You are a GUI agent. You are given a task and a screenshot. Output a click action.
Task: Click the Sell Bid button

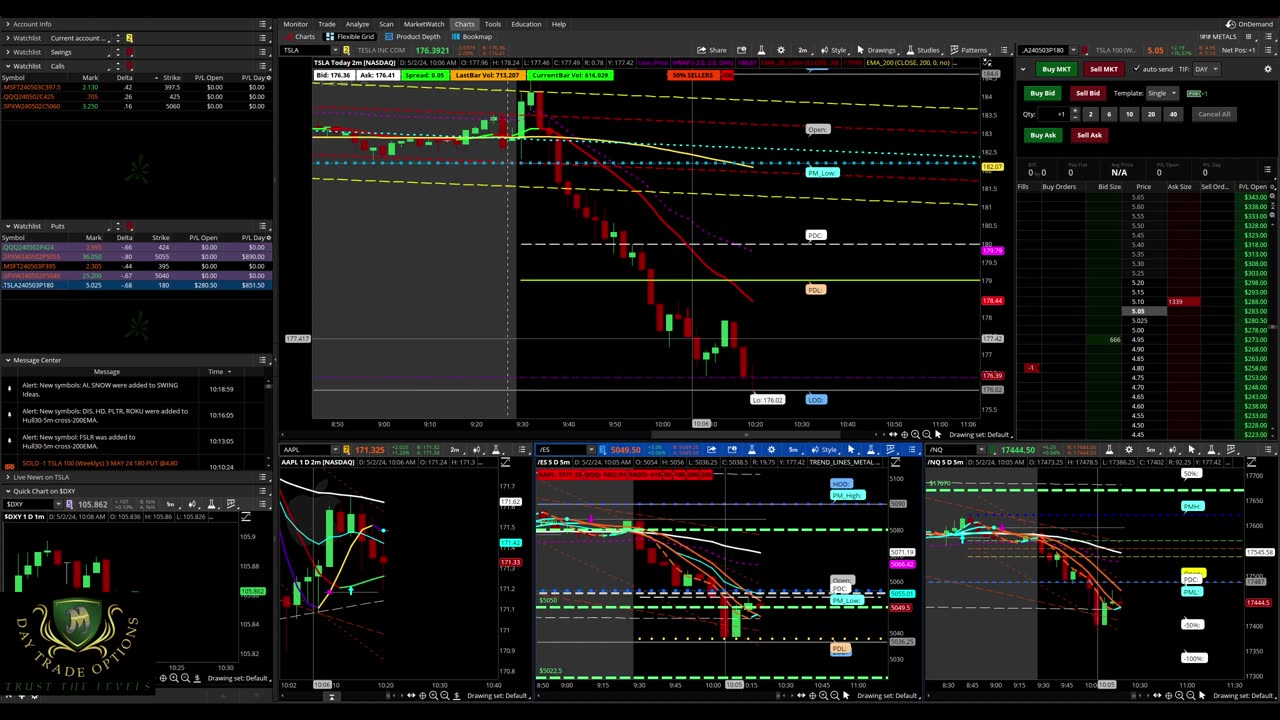pos(1088,93)
